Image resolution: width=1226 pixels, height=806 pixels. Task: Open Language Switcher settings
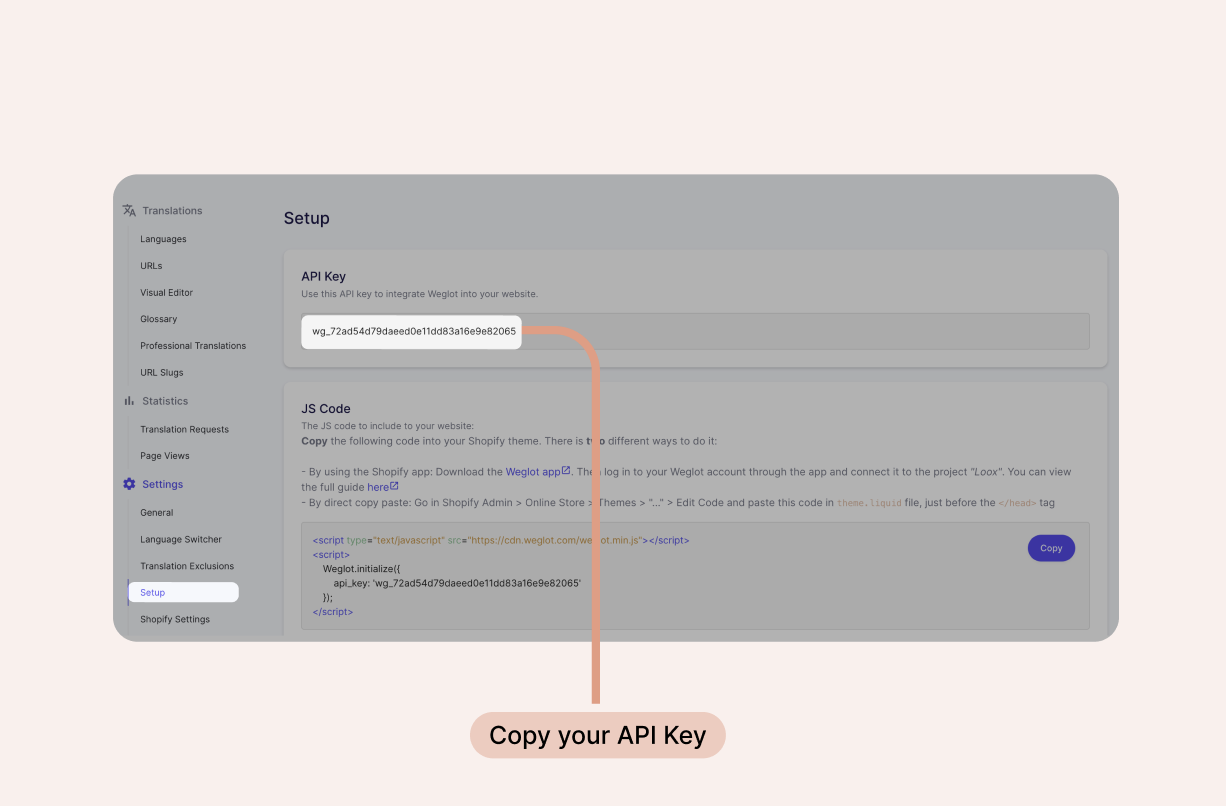tap(181, 539)
